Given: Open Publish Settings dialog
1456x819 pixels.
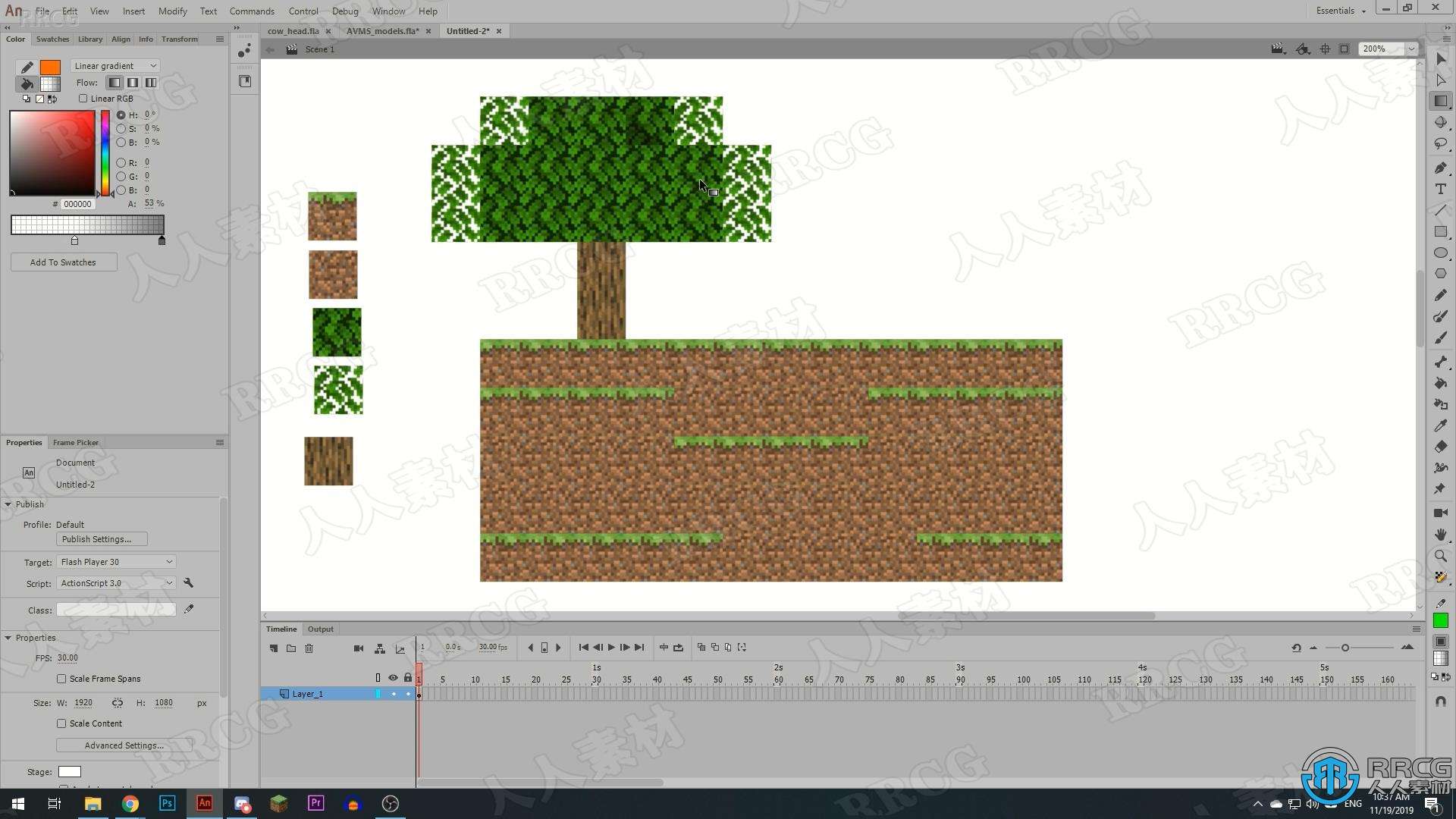Looking at the screenshot, I should point(102,539).
